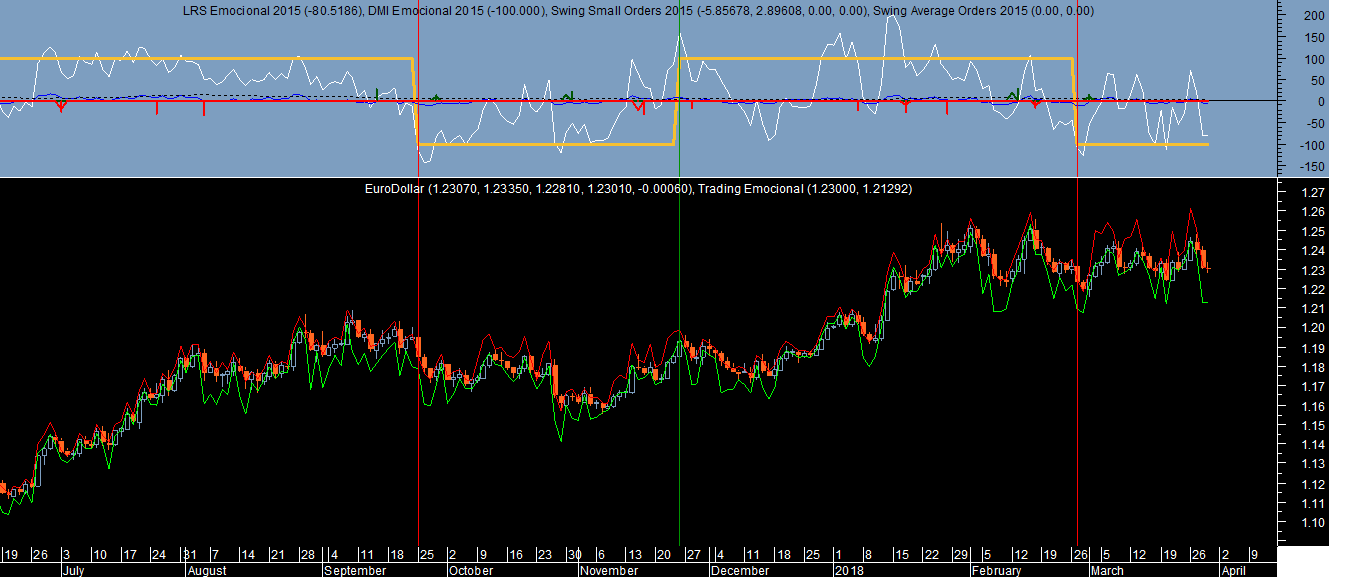Viewport: 1352px width, 577px height.
Task: Click the 1.23 price level on the axis
Action: click(x=1313, y=271)
